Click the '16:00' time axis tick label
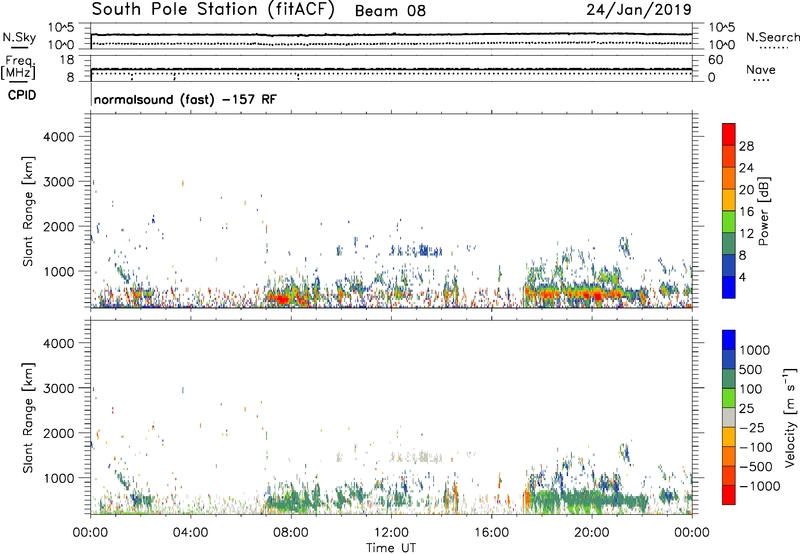Viewport: 800px width, 554px height. pyautogui.click(x=492, y=533)
